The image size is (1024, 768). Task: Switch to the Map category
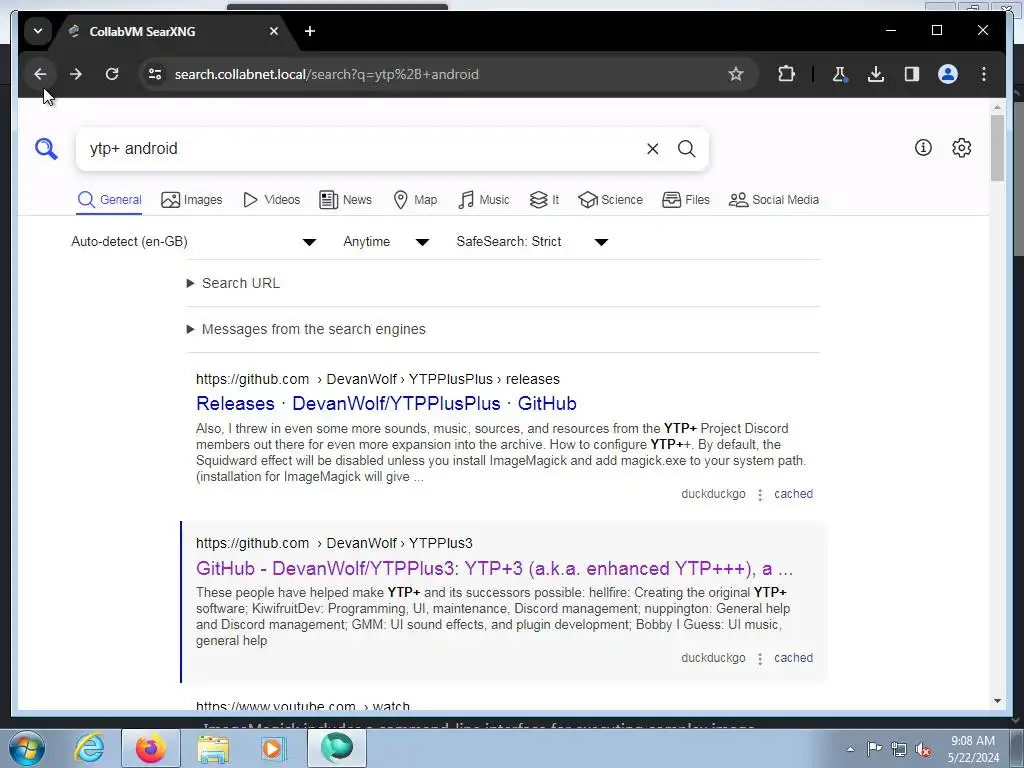coord(415,200)
